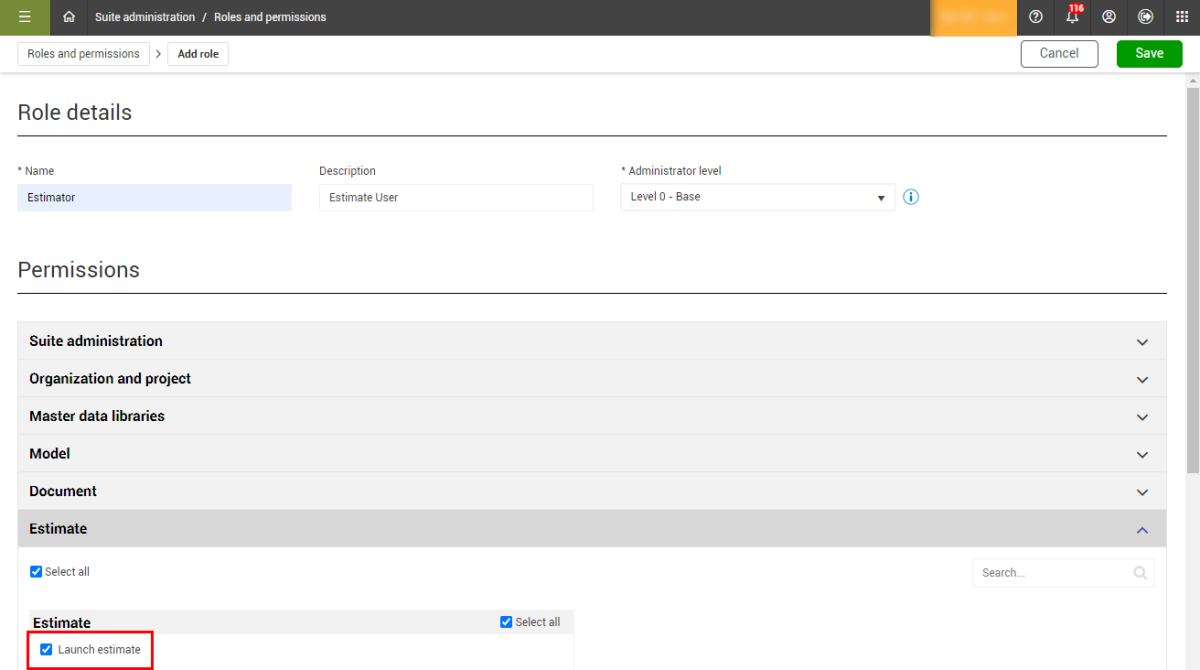Viewport: 1200px width, 670px height.
Task: Toggle Select all in Estimate subgroup header
Action: [506, 622]
